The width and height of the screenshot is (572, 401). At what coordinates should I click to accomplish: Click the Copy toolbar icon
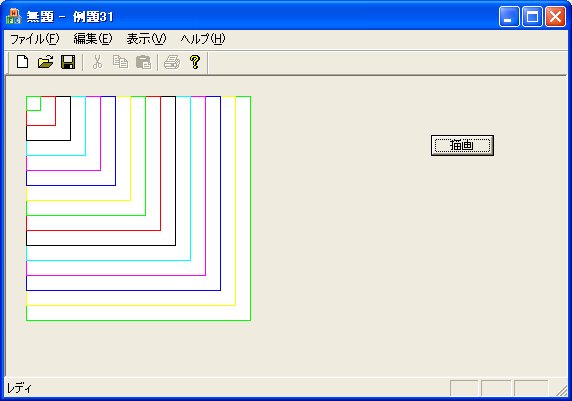pyautogui.click(x=120, y=62)
